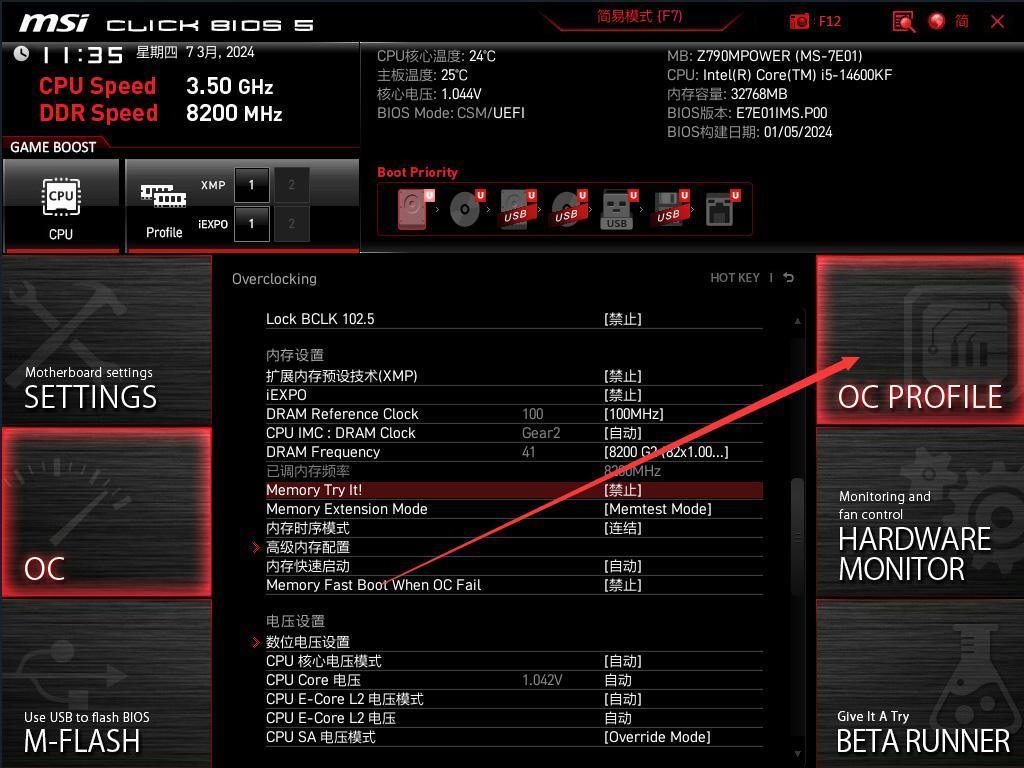
Task: Click the scrollbar down arrow
Action: (797, 754)
